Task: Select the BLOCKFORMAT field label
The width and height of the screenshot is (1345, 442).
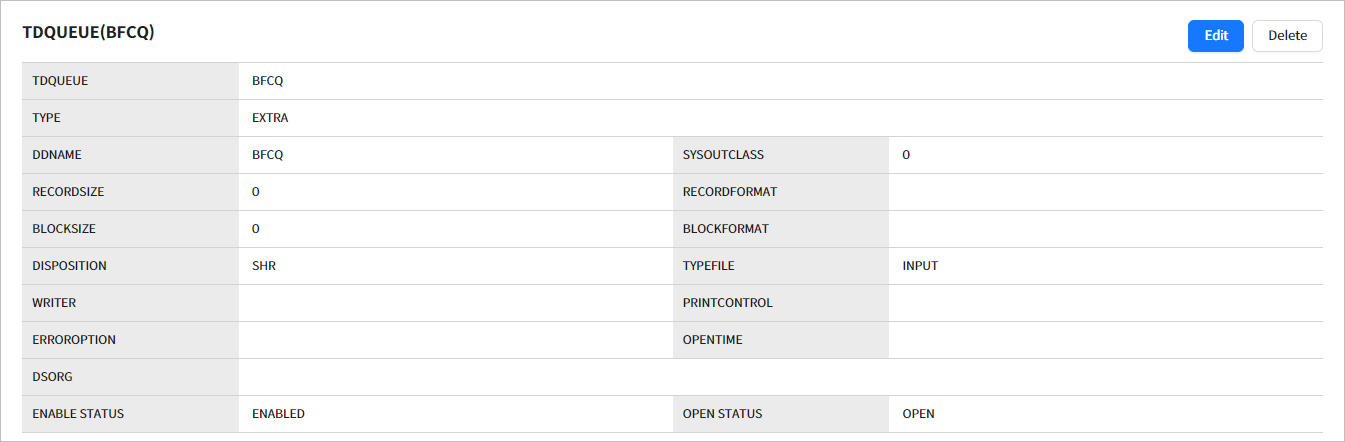Action: coord(726,229)
